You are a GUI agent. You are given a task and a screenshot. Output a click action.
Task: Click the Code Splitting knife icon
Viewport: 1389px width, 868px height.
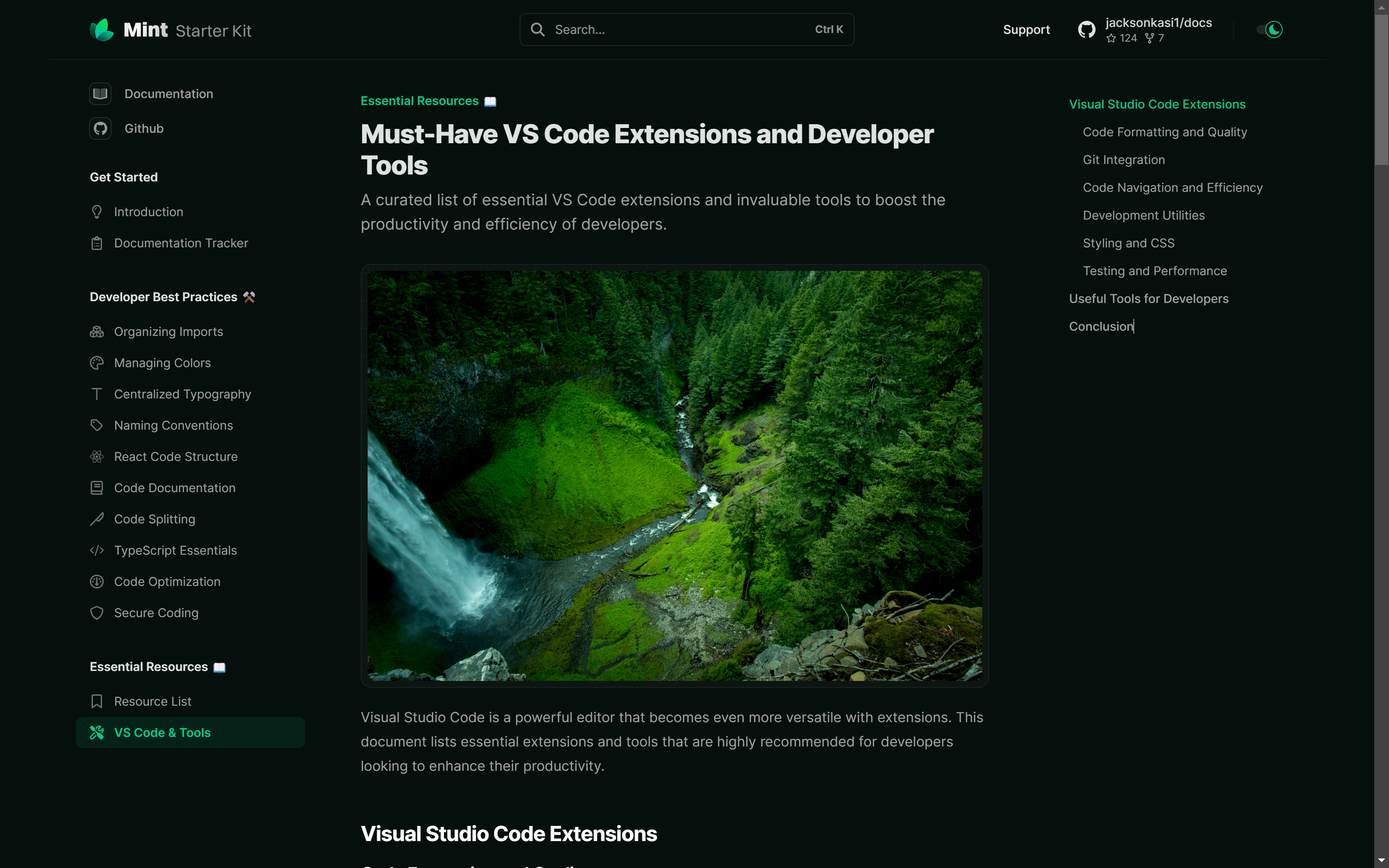pos(97,519)
